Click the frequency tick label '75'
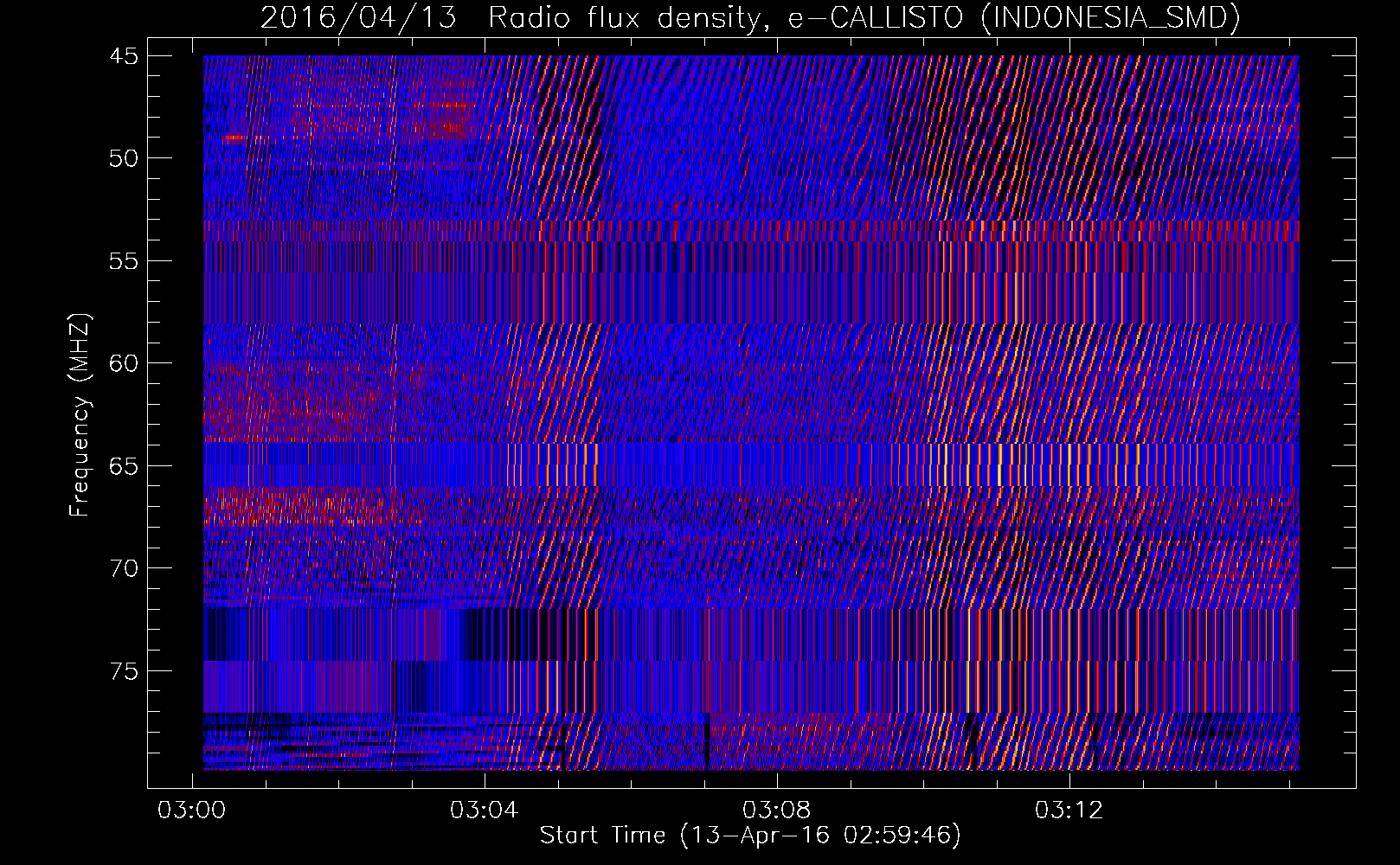 [x=124, y=671]
